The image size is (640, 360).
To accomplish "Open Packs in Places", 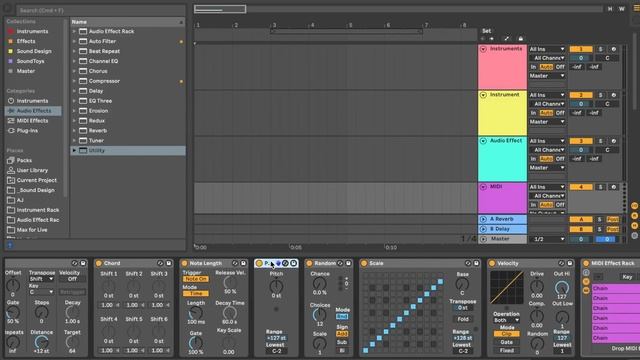I will pyautogui.click(x=24, y=160).
